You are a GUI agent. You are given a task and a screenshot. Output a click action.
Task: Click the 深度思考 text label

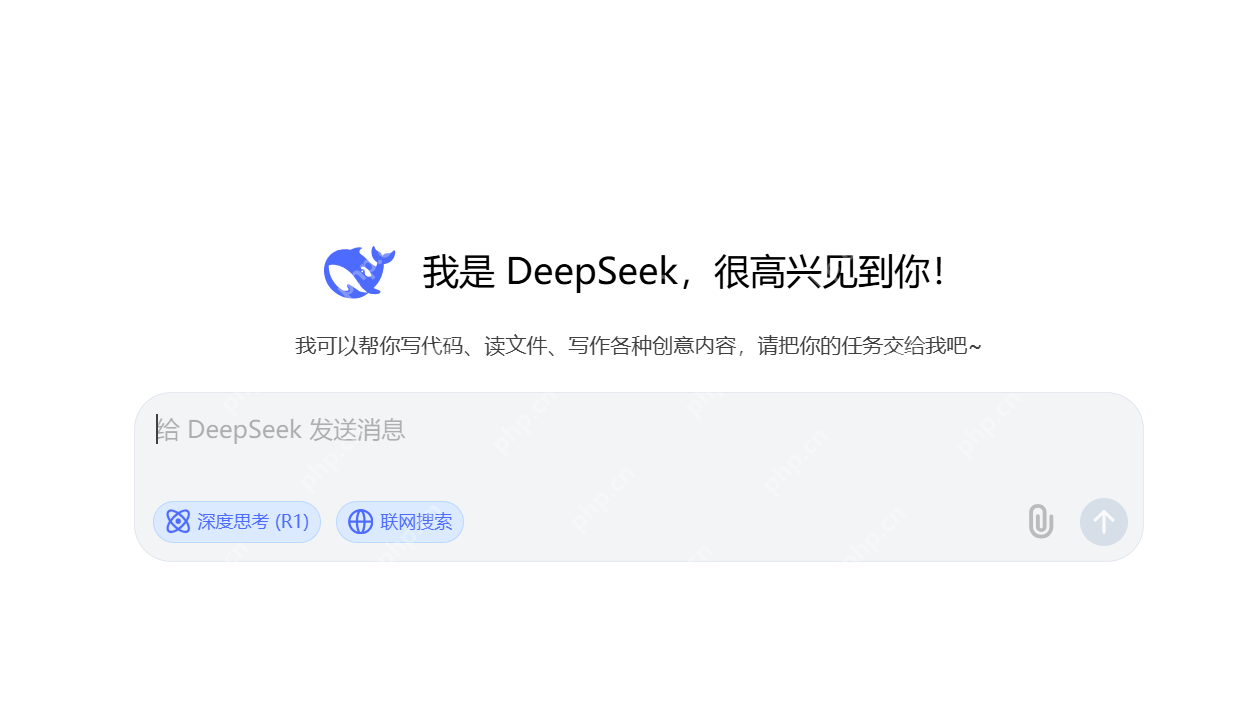pos(233,522)
